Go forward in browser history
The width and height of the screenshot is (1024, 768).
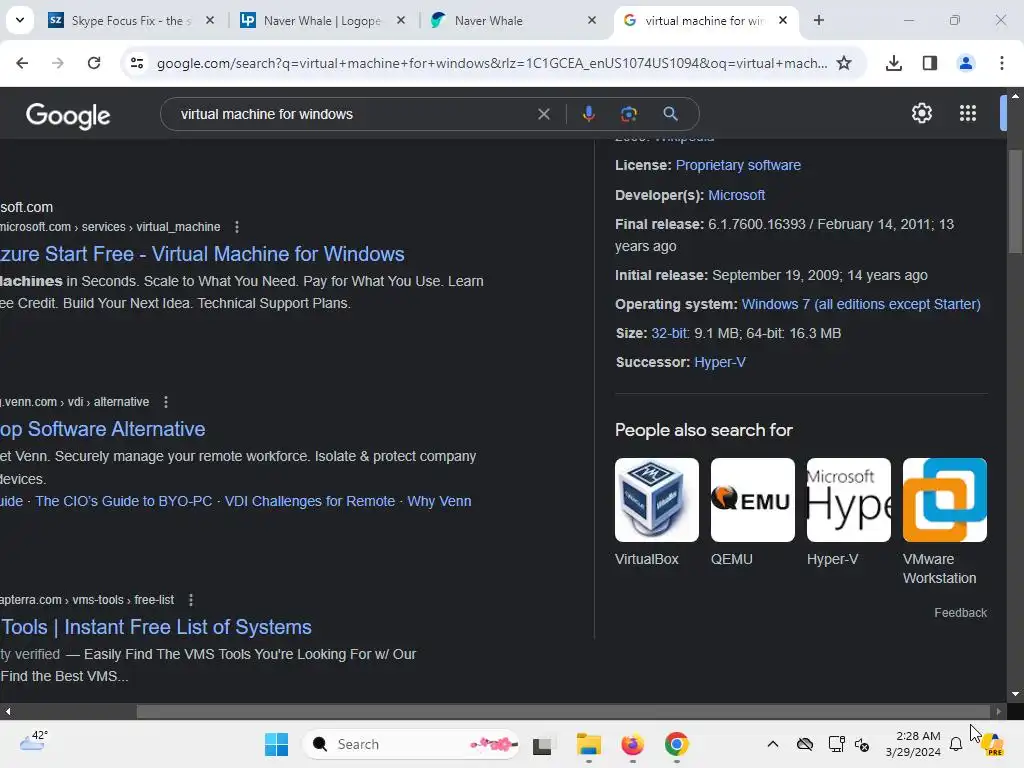[57, 63]
